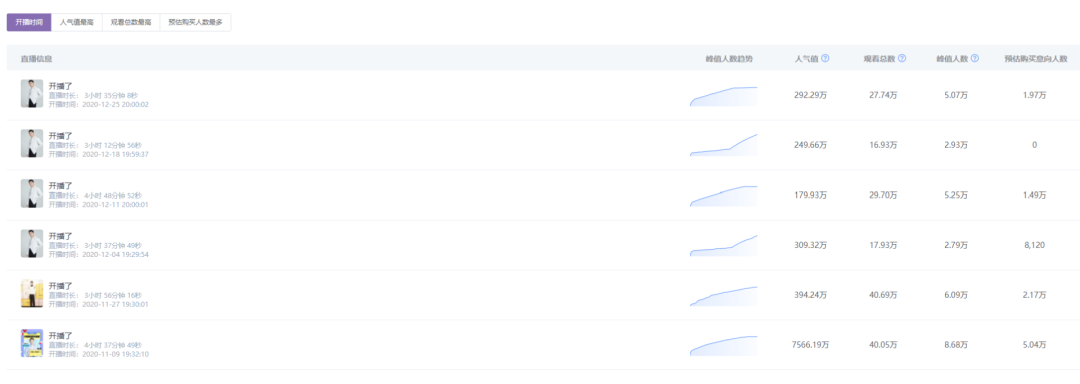Click the 394.24万 popularity row trend chart
Viewport: 1080px width, 384px height.
coord(723,295)
